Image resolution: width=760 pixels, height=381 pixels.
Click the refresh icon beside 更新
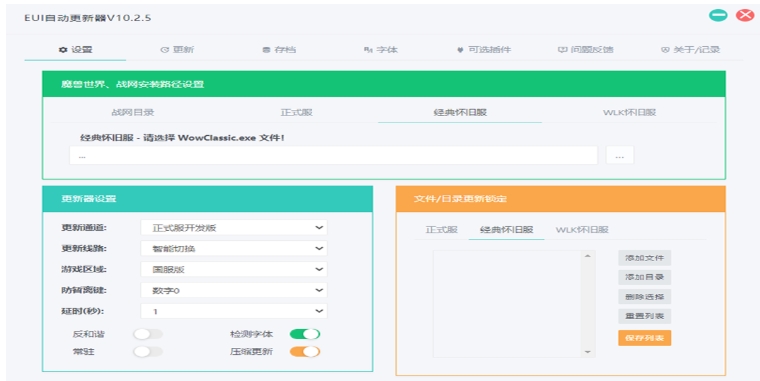click(x=164, y=49)
